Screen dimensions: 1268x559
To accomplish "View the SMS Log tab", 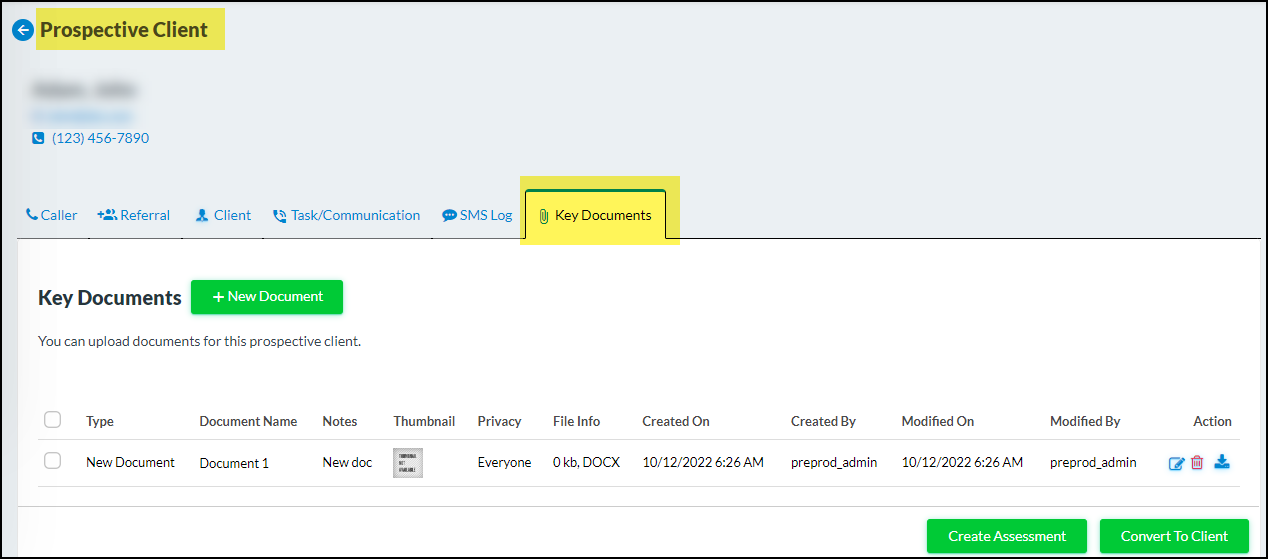I will coord(477,215).
